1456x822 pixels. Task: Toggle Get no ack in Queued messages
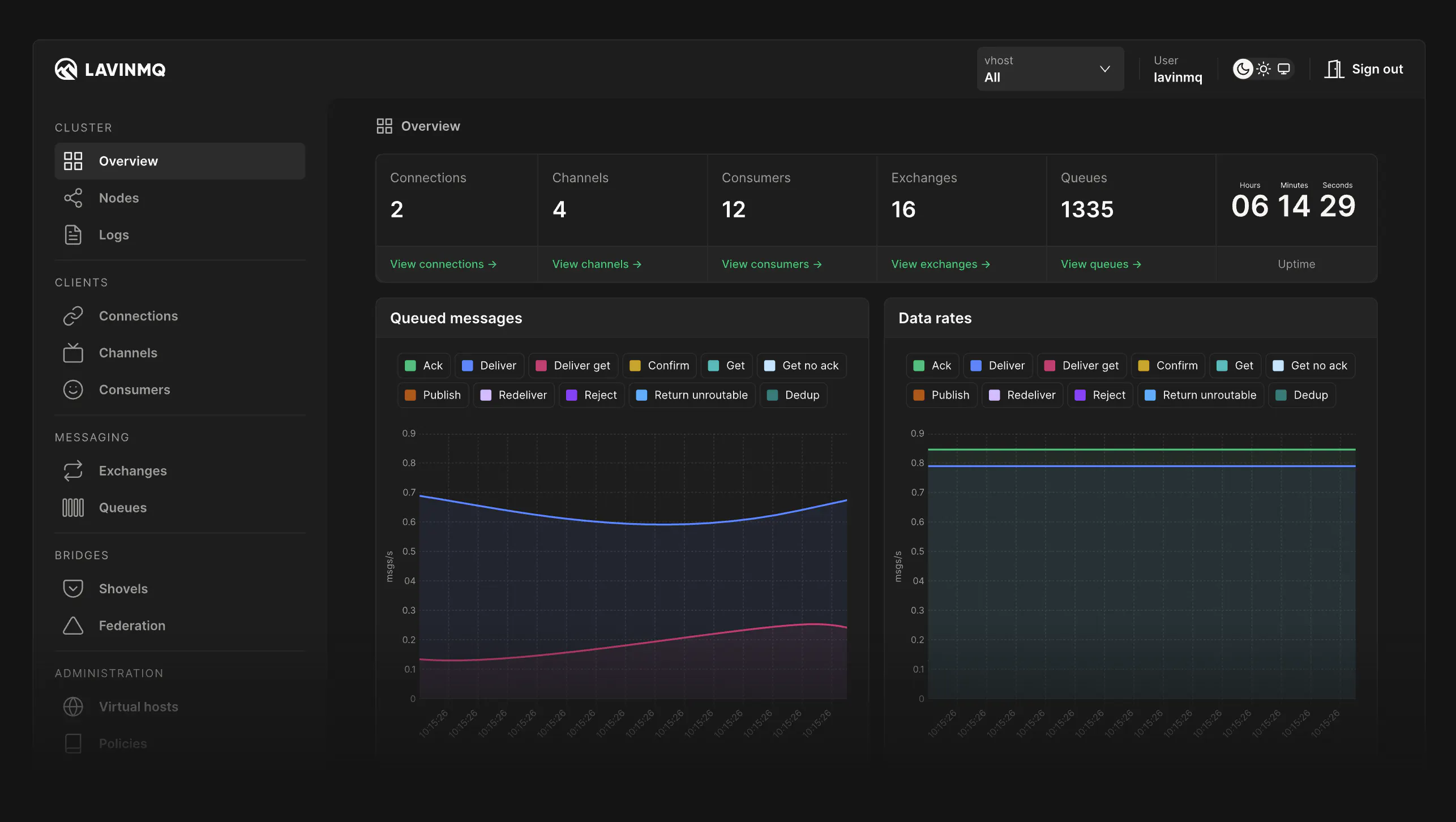(x=802, y=365)
